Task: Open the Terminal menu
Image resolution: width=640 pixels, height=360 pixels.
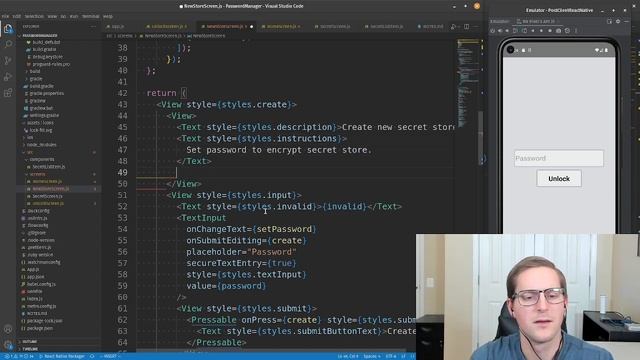Action: click(x=91, y=16)
